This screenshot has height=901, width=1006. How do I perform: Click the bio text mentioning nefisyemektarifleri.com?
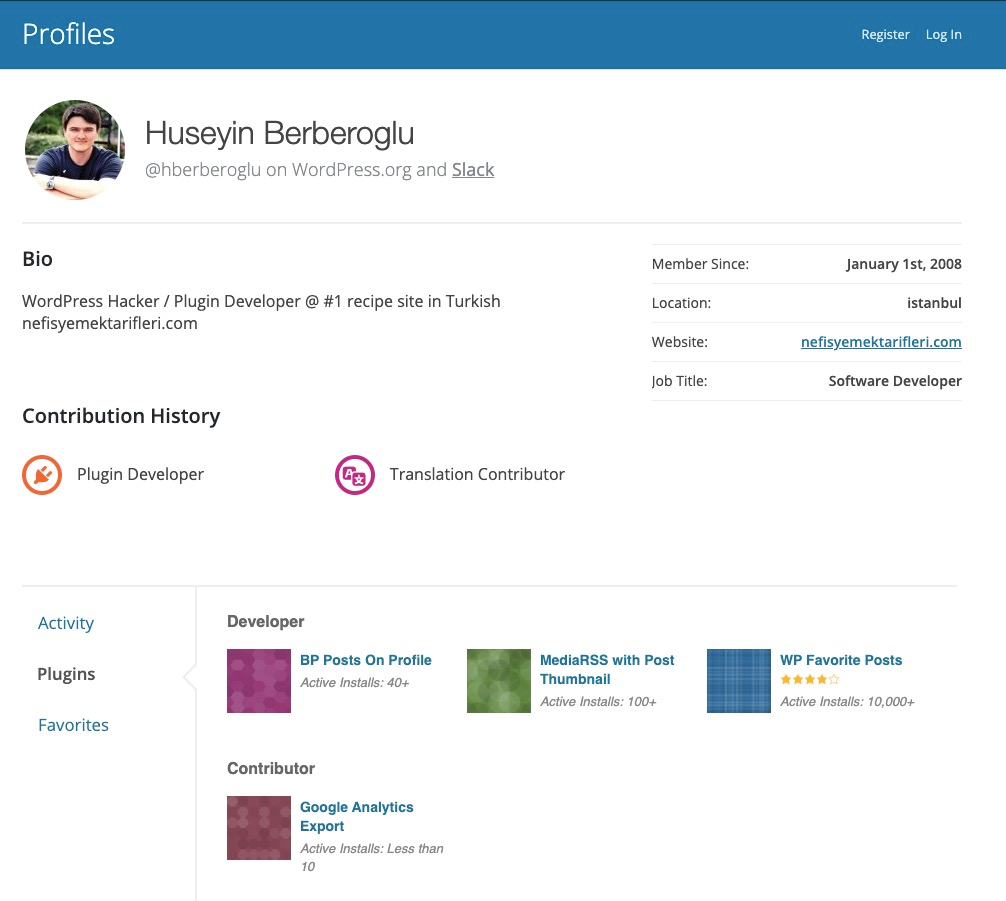[261, 312]
